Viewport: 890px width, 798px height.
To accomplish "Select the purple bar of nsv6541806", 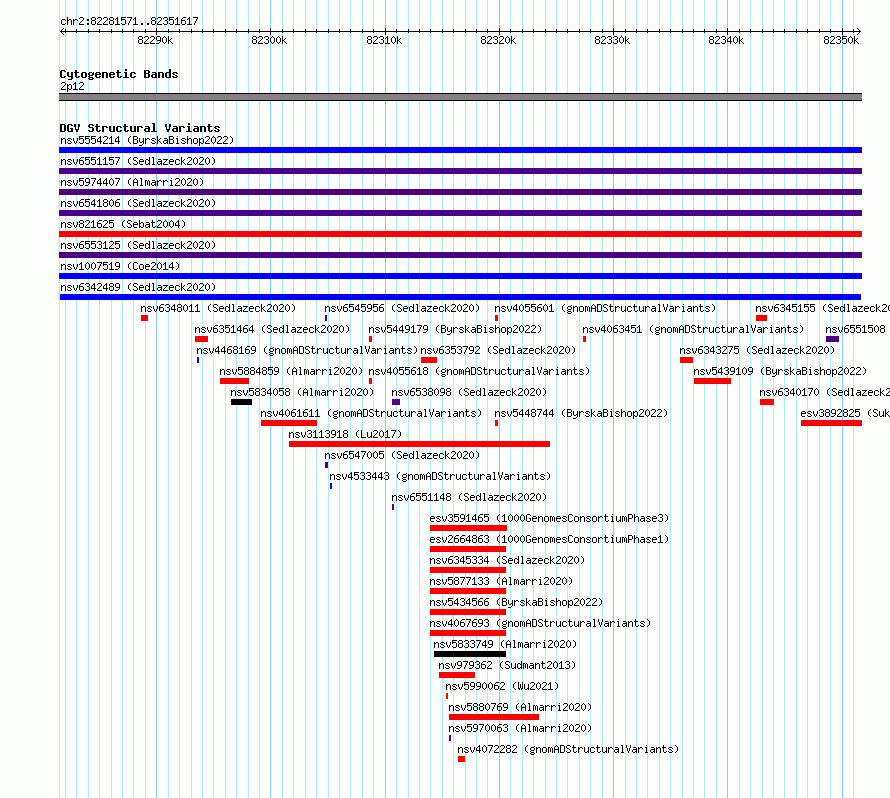I will point(460,213).
